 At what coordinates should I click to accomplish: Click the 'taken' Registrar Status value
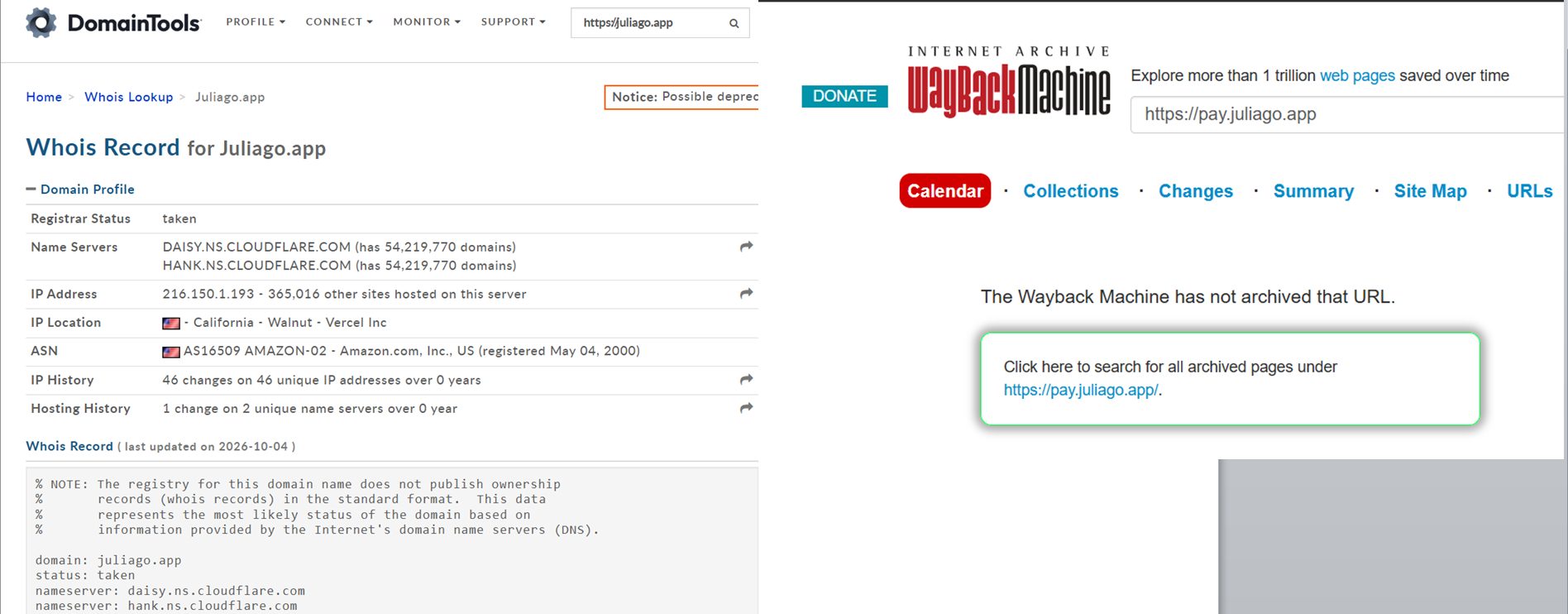click(179, 218)
